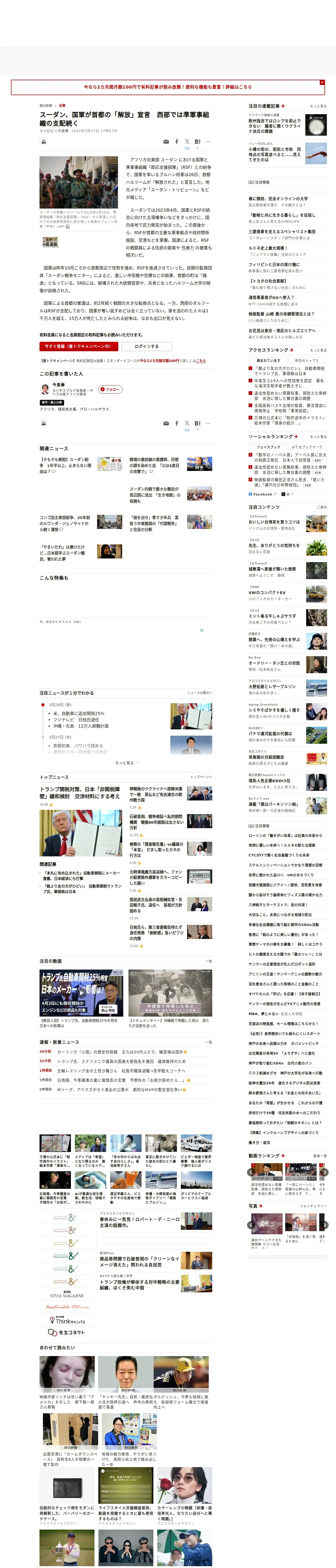The width and height of the screenshot is (336, 1568).
Task: Click next arrow on the video ranking carousel
Action: (324, 1172)
